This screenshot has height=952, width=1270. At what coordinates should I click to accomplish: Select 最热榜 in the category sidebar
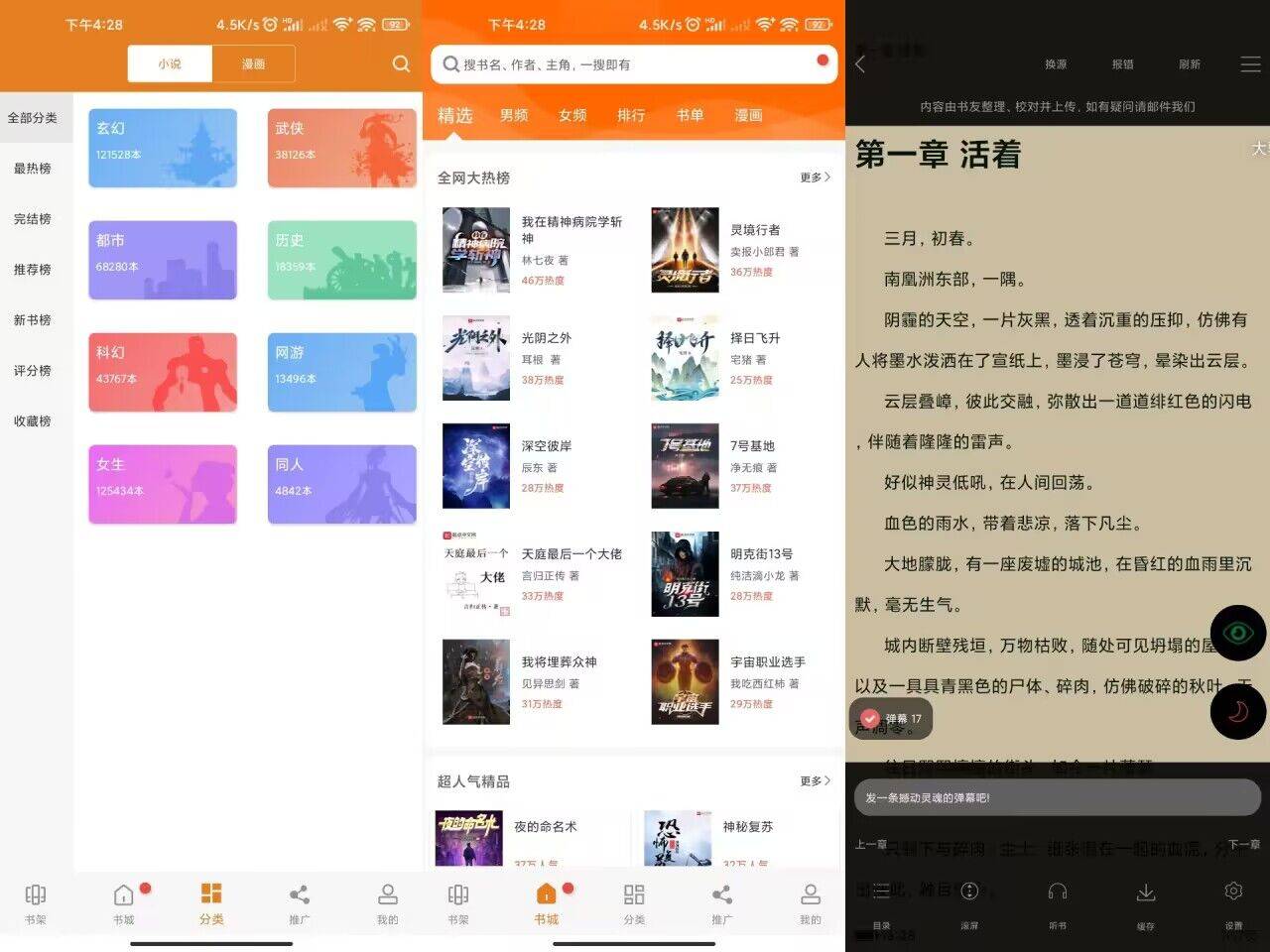coord(33,169)
